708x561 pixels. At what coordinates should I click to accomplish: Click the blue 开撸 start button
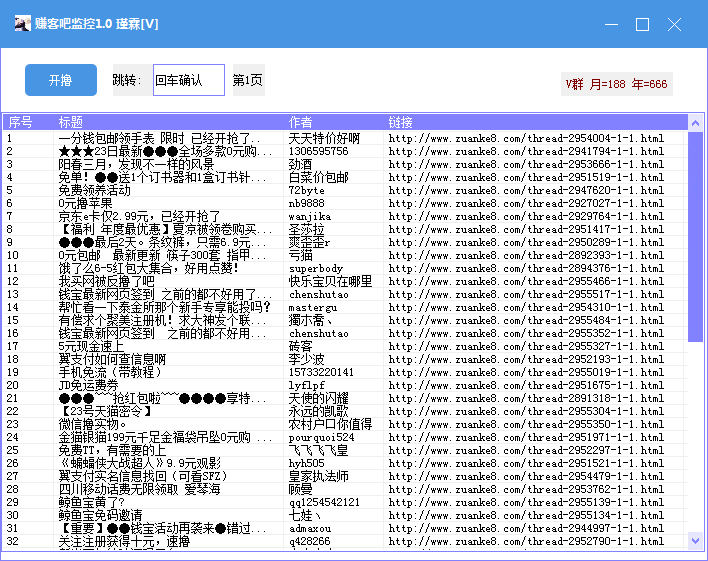60,80
